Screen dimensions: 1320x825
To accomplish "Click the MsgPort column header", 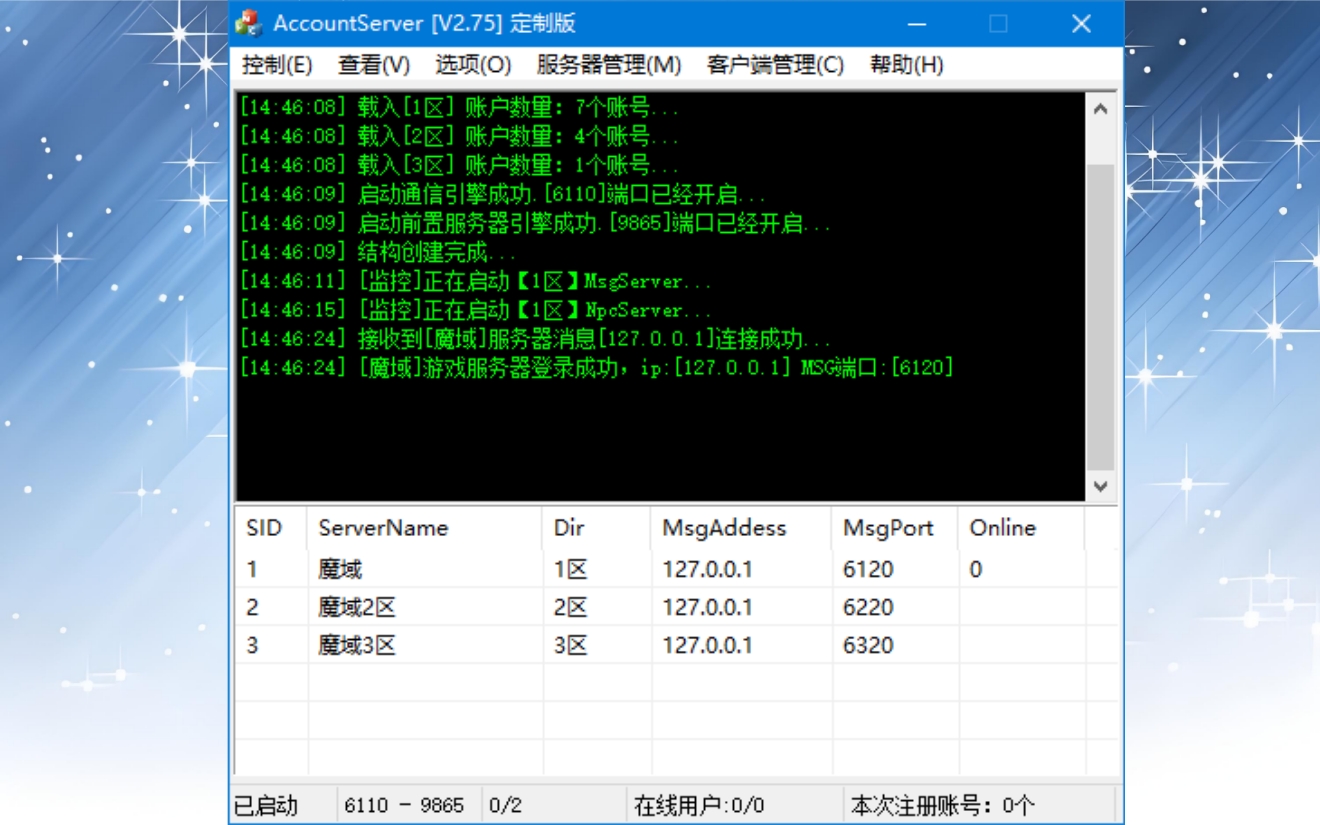I will [x=888, y=528].
